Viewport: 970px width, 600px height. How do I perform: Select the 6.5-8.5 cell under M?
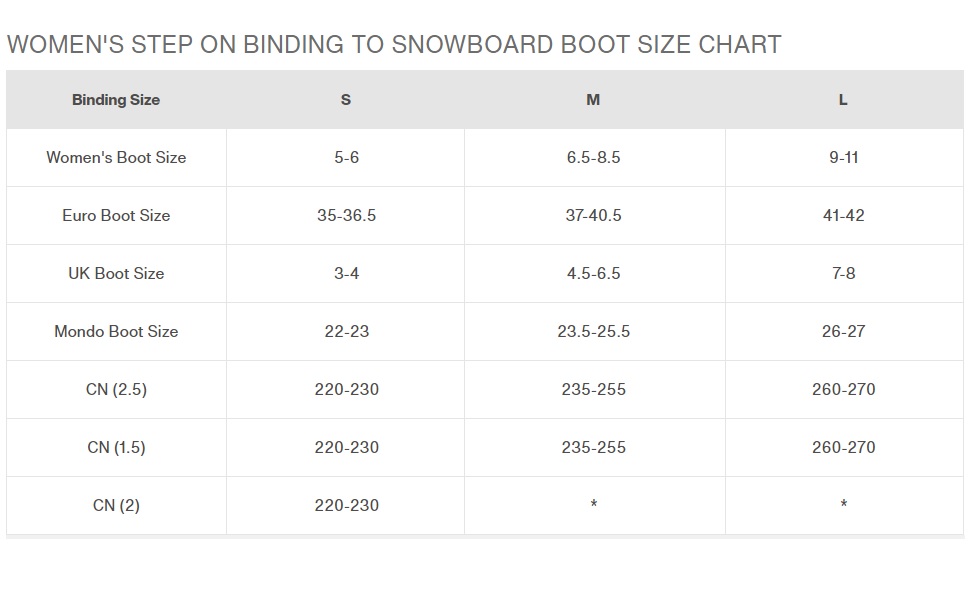click(593, 158)
